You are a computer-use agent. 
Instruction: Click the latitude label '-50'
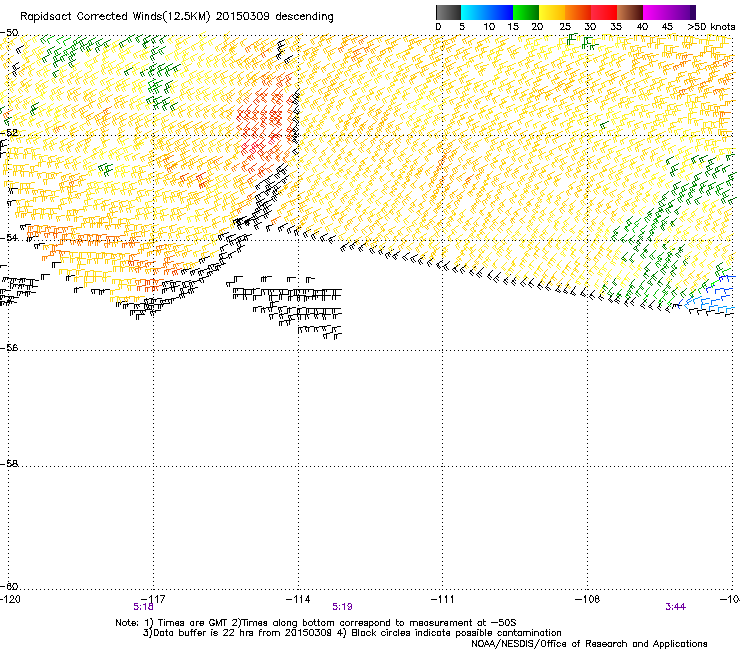coord(9,33)
